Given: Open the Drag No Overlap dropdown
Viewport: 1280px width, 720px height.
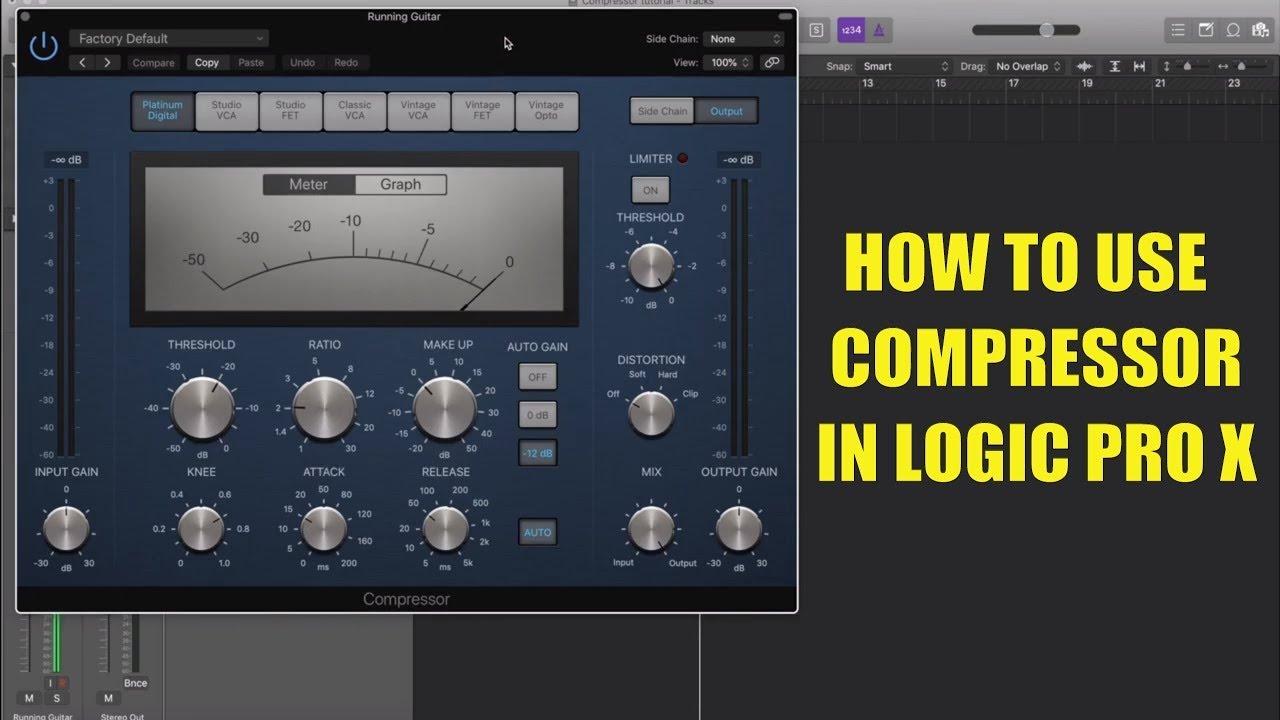Looking at the screenshot, I should click(x=1027, y=66).
